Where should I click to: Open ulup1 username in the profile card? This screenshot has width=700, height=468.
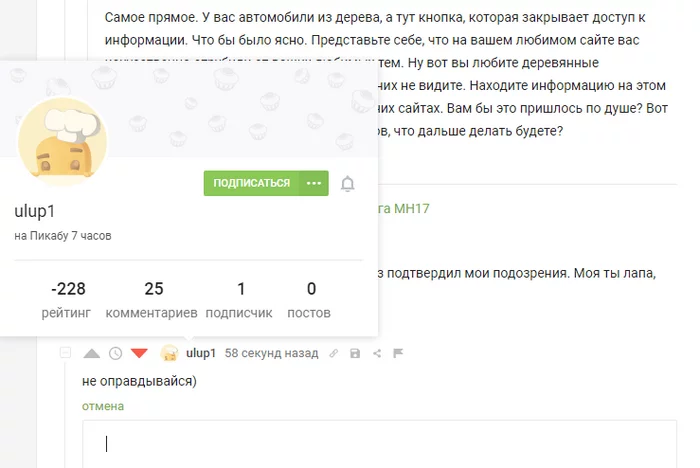[34, 211]
